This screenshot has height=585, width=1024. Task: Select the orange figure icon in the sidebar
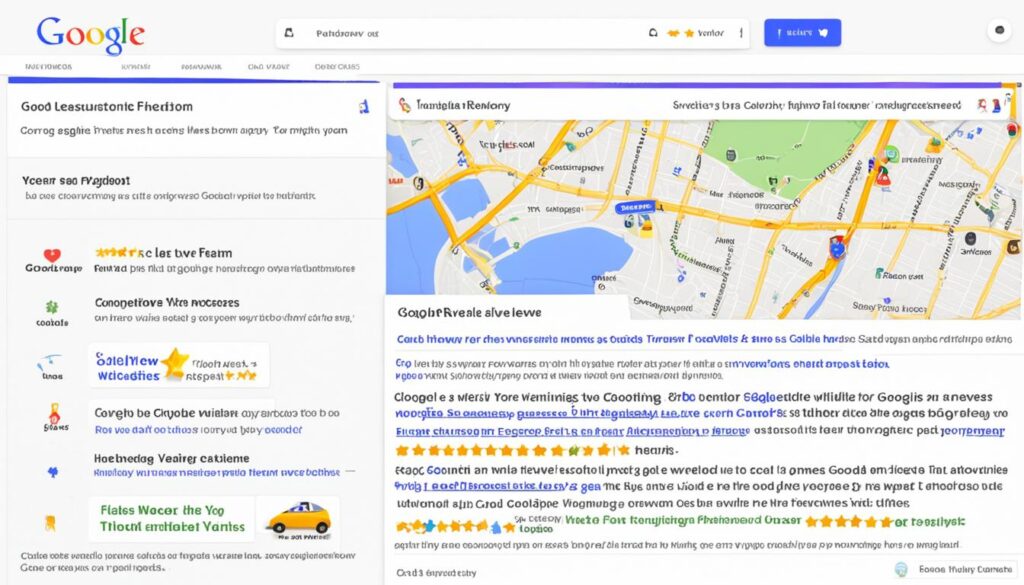coord(54,413)
